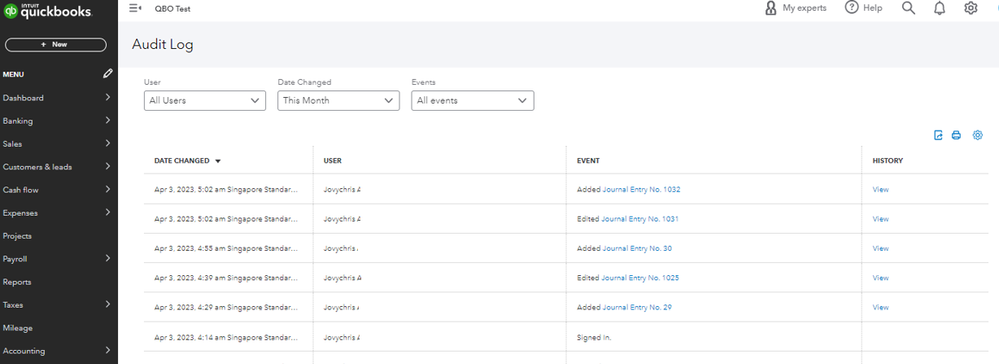Open the search magnifier icon
Image resolution: width=999 pixels, height=364 pixels.
coord(909,8)
